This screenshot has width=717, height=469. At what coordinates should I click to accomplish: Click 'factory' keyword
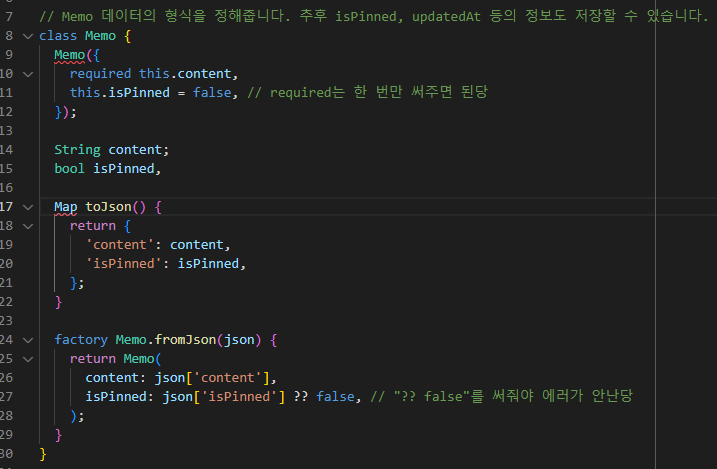pos(81,340)
